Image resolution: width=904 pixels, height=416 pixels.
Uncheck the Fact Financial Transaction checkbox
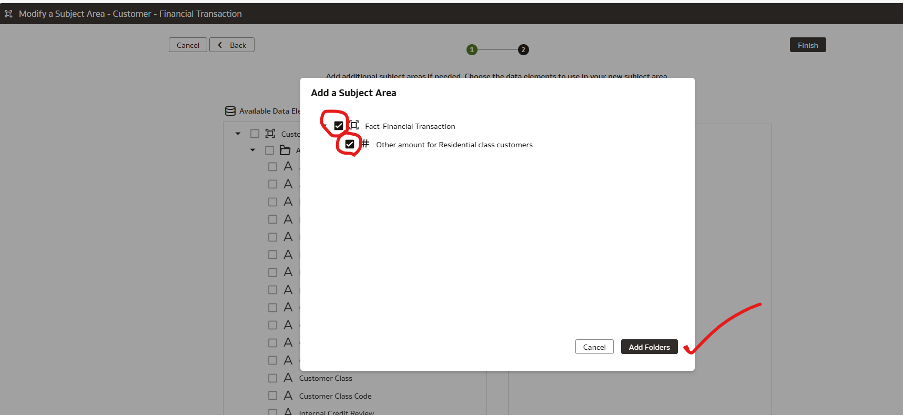coord(339,126)
